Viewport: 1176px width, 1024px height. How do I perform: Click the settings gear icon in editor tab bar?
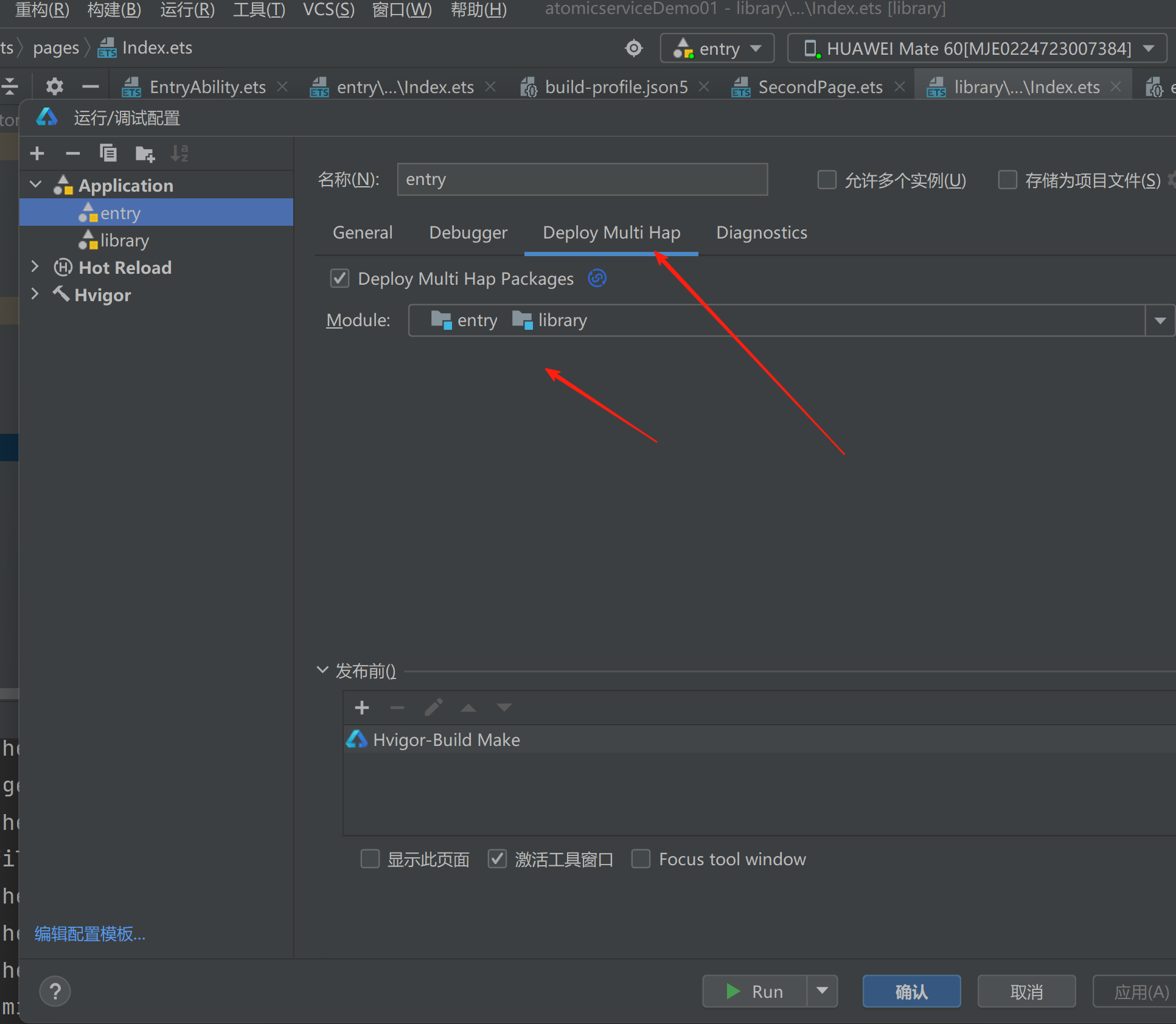click(55, 86)
